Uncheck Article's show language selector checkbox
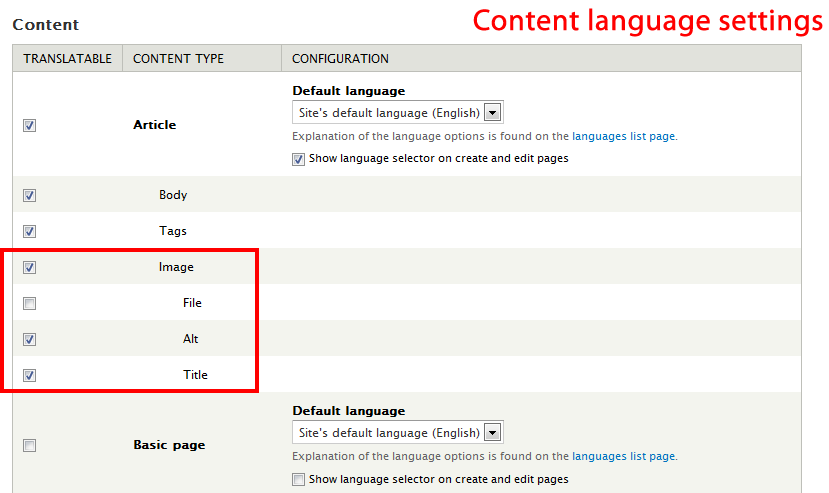The height and width of the screenshot is (493, 829). 299,159
